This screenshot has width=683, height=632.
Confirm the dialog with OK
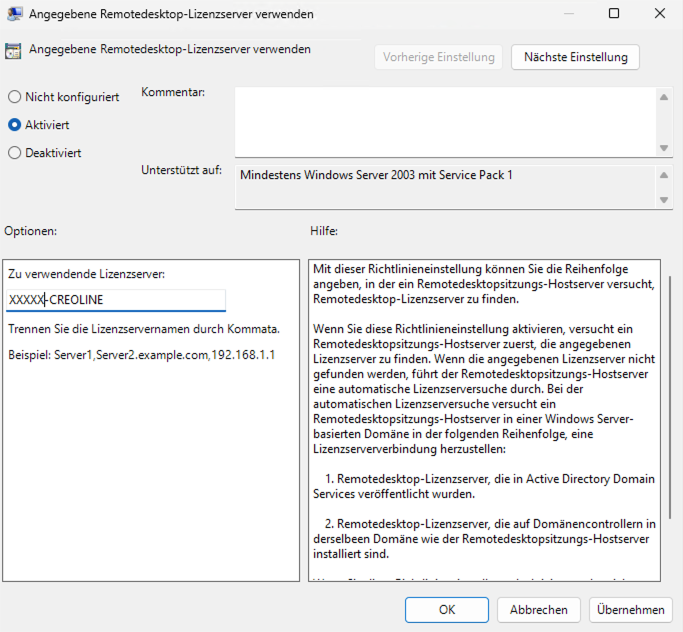pos(447,609)
